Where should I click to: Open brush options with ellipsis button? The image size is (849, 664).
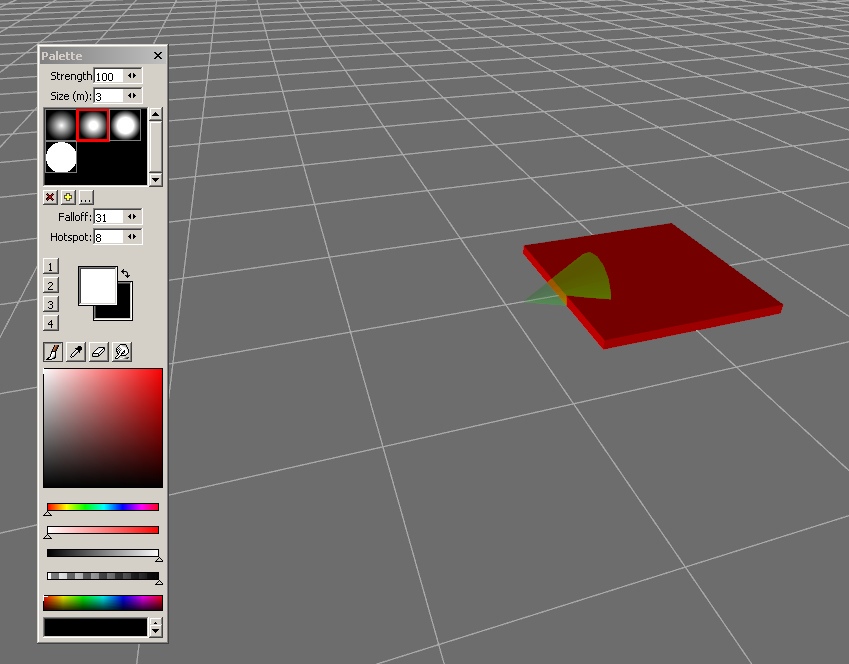click(86, 197)
